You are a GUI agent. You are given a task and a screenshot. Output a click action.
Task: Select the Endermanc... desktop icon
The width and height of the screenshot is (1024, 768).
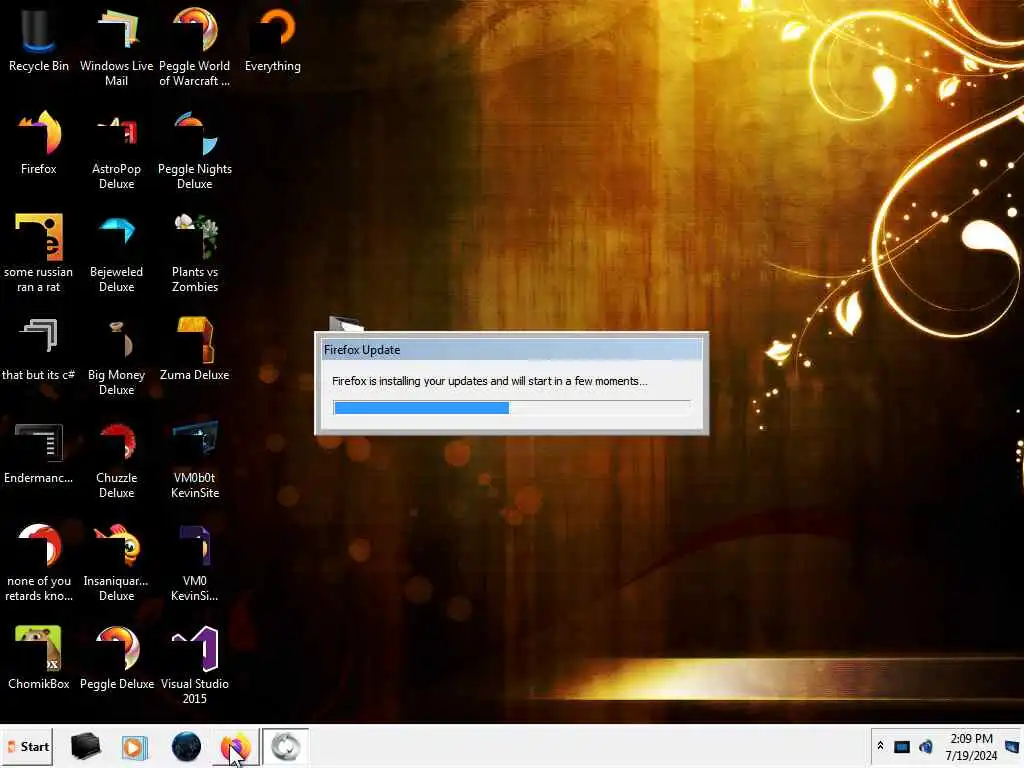tap(39, 453)
